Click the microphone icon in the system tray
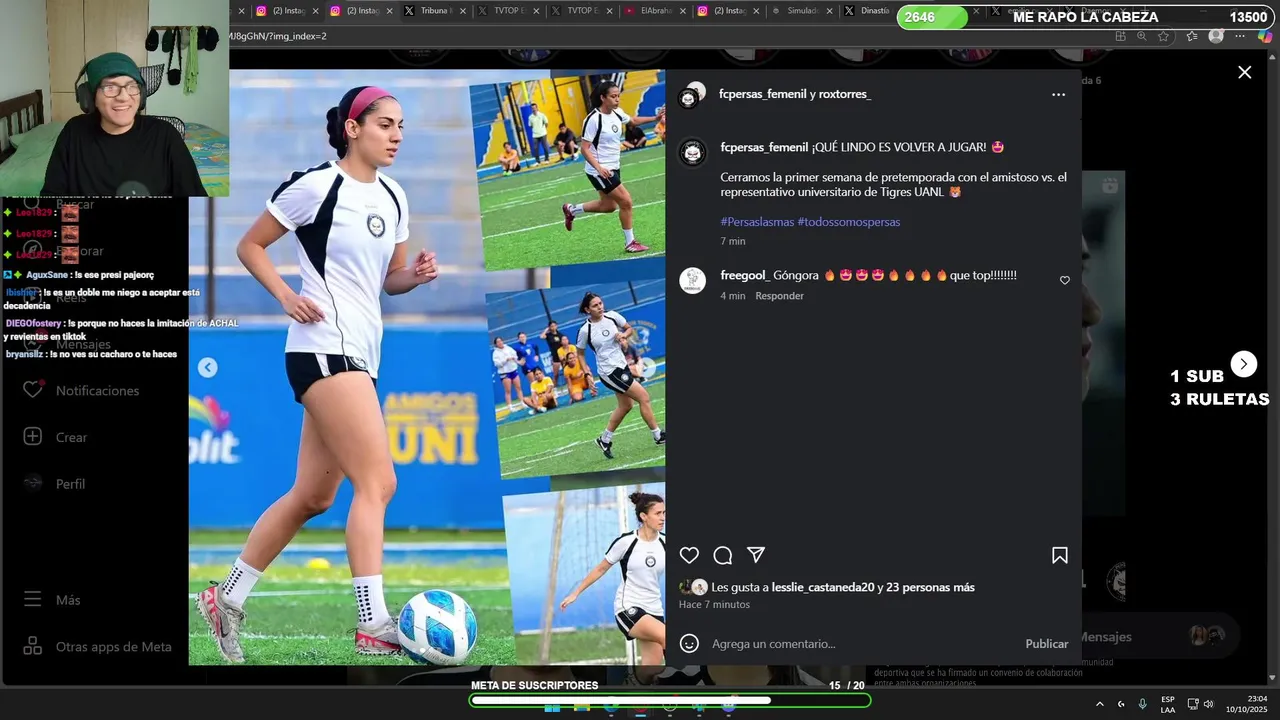1280x720 pixels. click(1142, 704)
